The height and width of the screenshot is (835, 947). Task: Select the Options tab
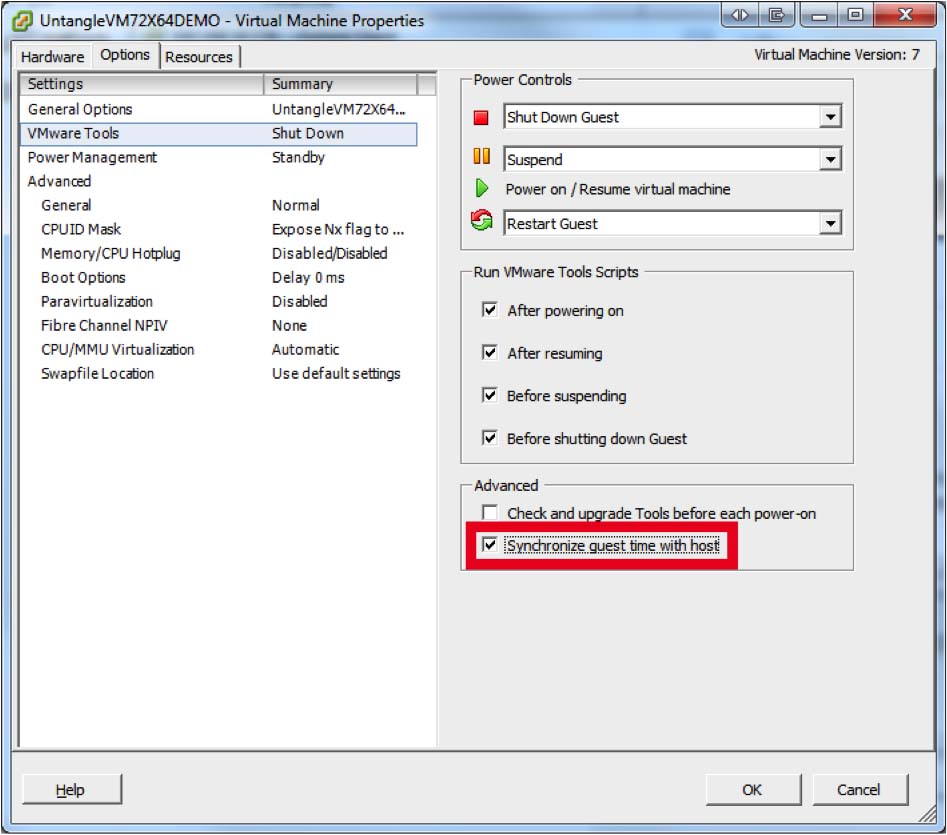[125, 55]
